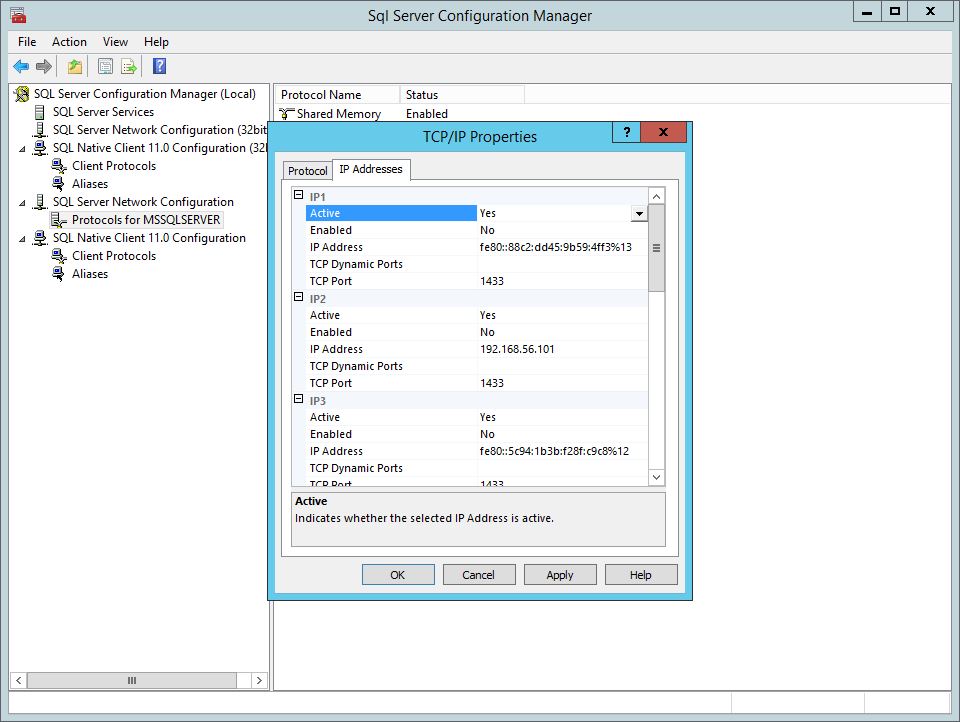Click the Back arrow toolbar icon

21,66
